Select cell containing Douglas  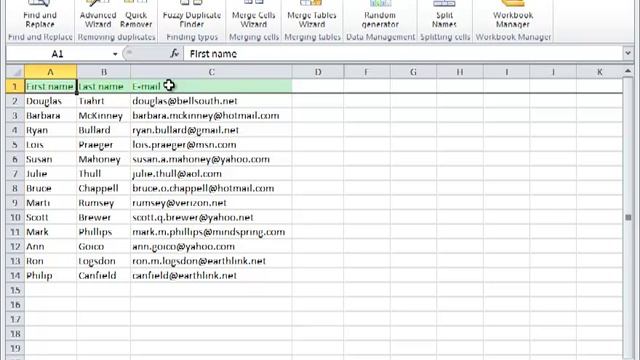pyautogui.click(x=51, y=101)
